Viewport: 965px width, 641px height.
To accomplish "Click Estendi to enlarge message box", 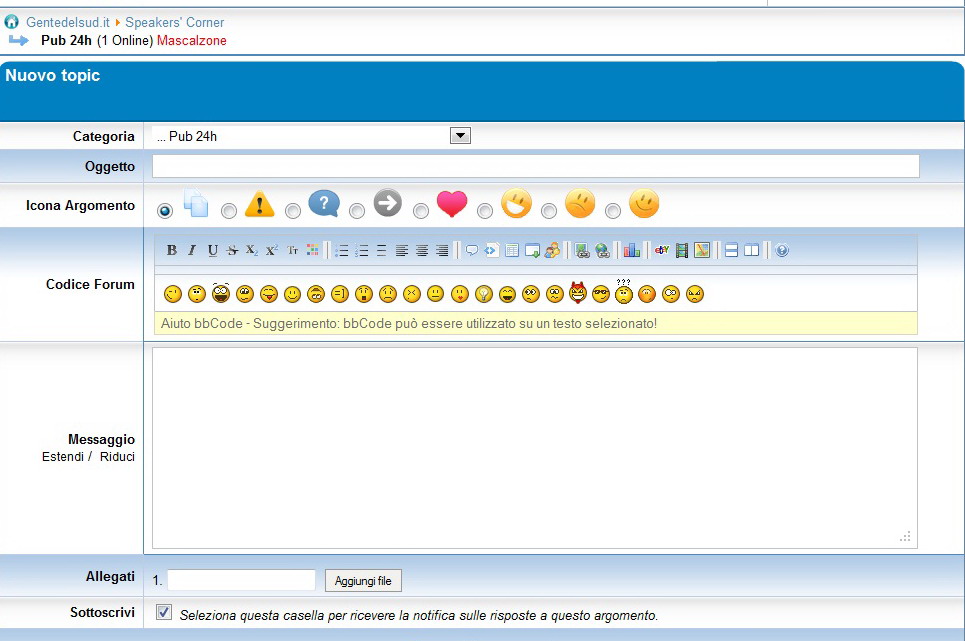I will tap(64, 457).
